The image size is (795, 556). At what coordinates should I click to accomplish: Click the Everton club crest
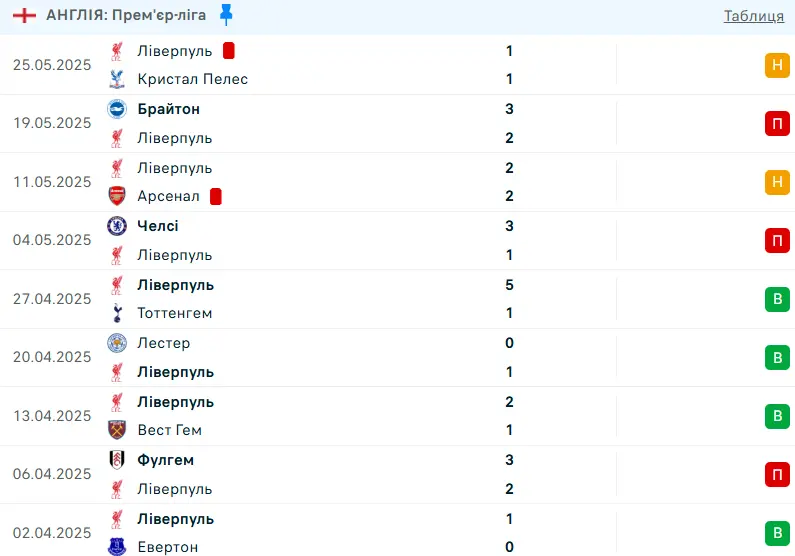[x=117, y=547]
